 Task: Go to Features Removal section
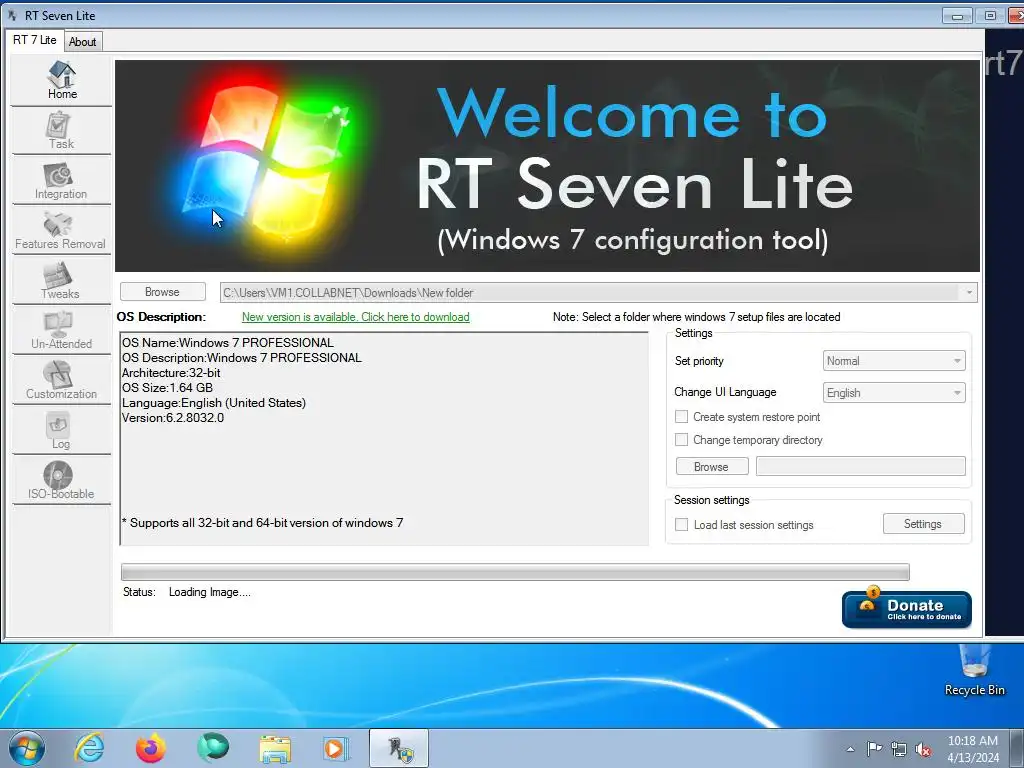tap(61, 231)
